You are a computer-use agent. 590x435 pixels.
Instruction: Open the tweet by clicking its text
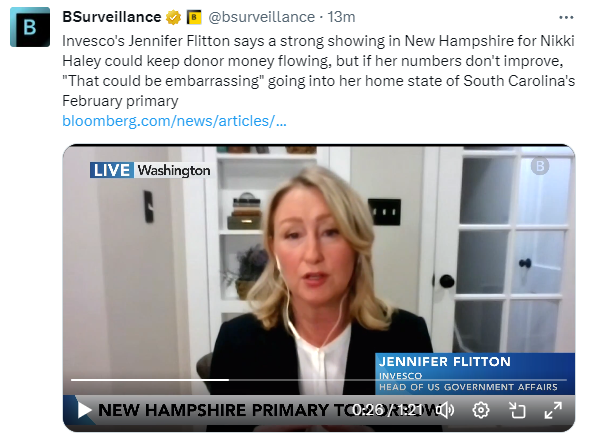[x=318, y=71]
